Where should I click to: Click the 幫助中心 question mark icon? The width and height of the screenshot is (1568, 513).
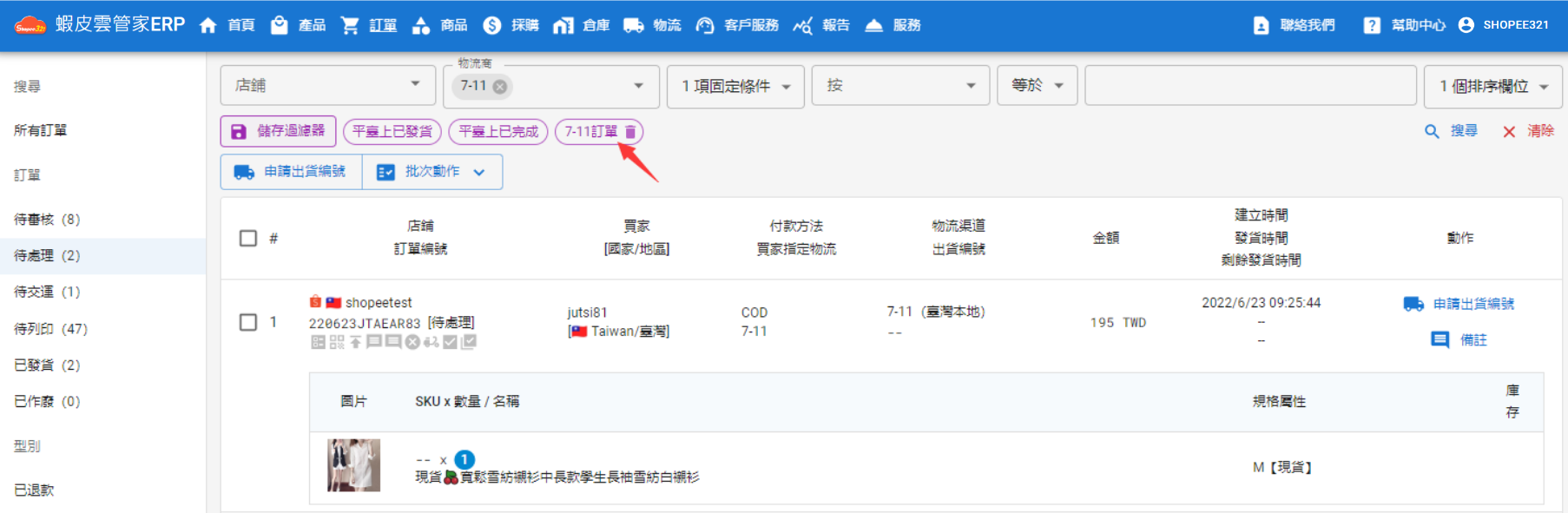pyautogui.click(x=1372, y=25)
